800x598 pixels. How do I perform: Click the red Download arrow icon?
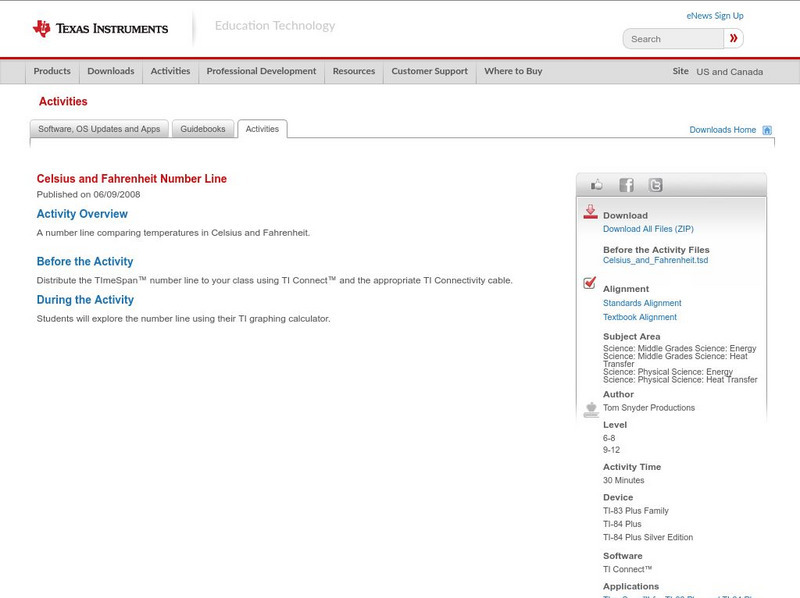(590, 212)
